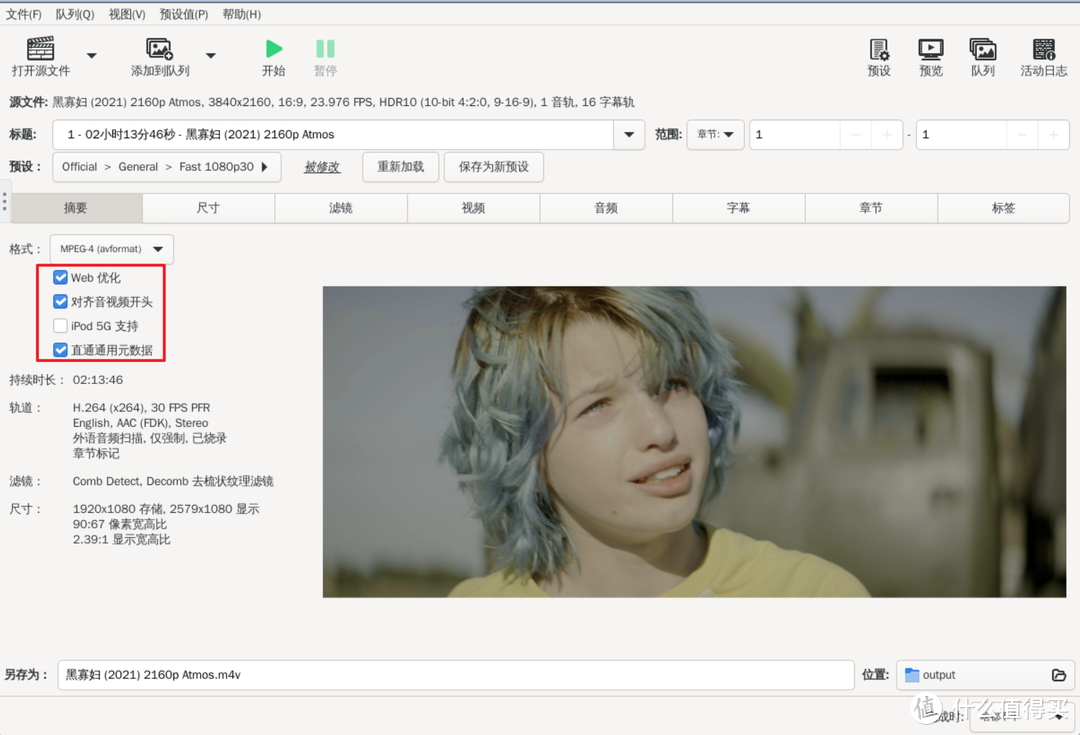Expand the title selection dropdown
The image size is (1080, 735).
pyautogui.click(x=630, y=134)
